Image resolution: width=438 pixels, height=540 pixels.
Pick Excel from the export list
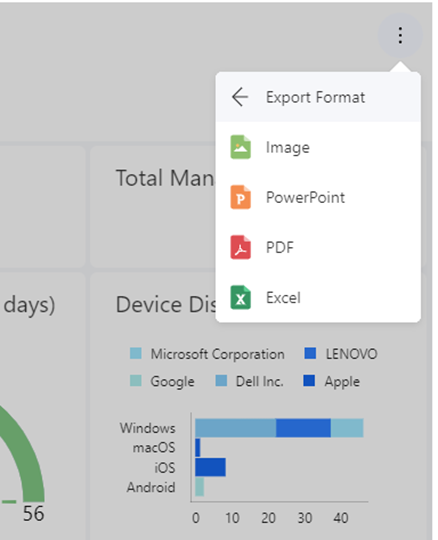[x=318, y=298]
